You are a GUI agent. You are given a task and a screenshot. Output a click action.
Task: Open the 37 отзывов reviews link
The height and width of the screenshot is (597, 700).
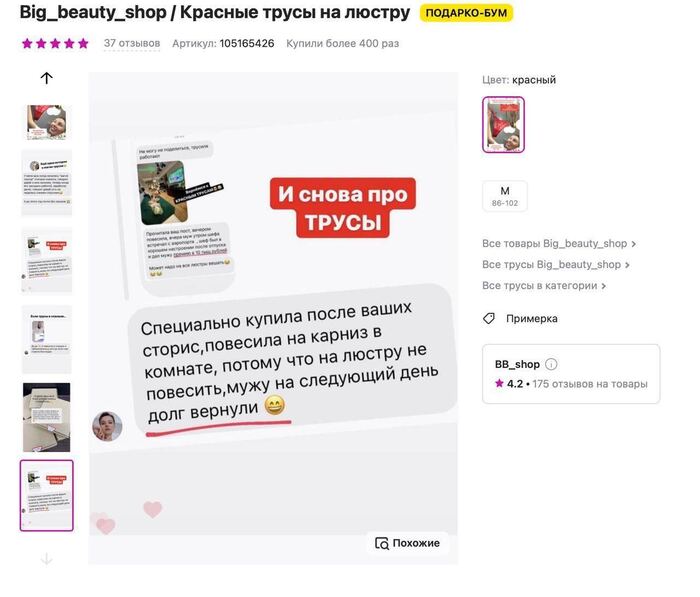coord(132,43)
